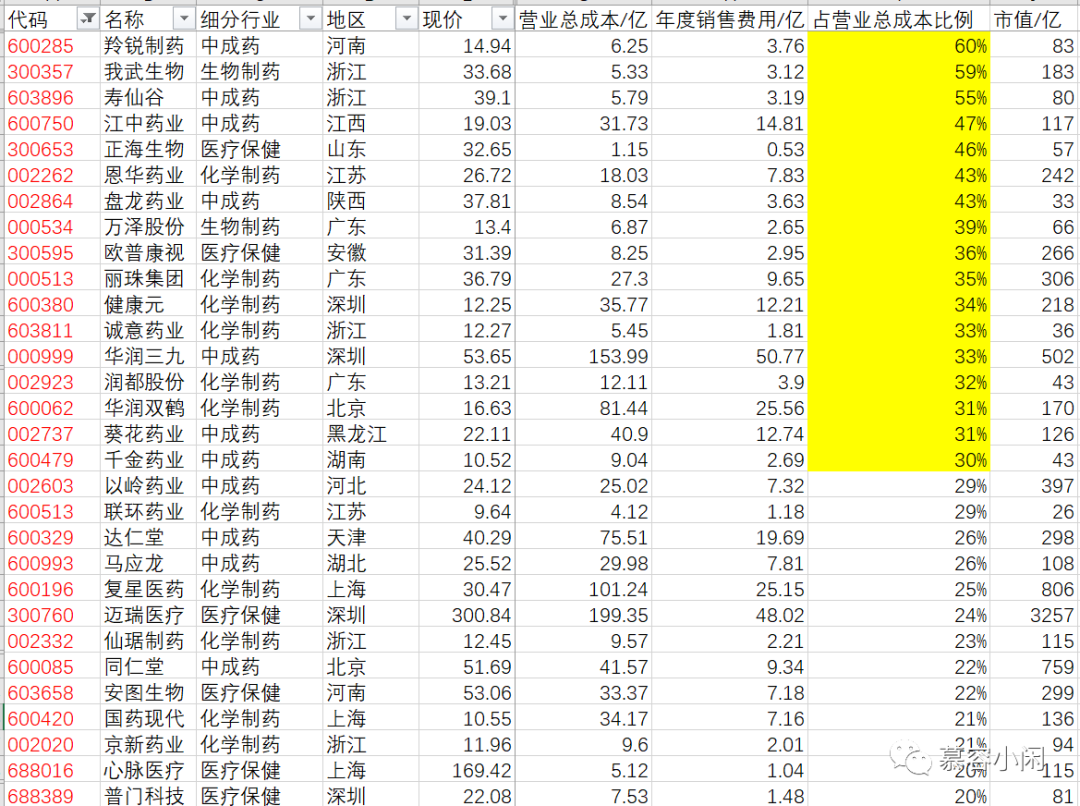Click the yellow 30% ratio cell
Image resolution: width=1080 pixels, height=806 pixels.
899,460
